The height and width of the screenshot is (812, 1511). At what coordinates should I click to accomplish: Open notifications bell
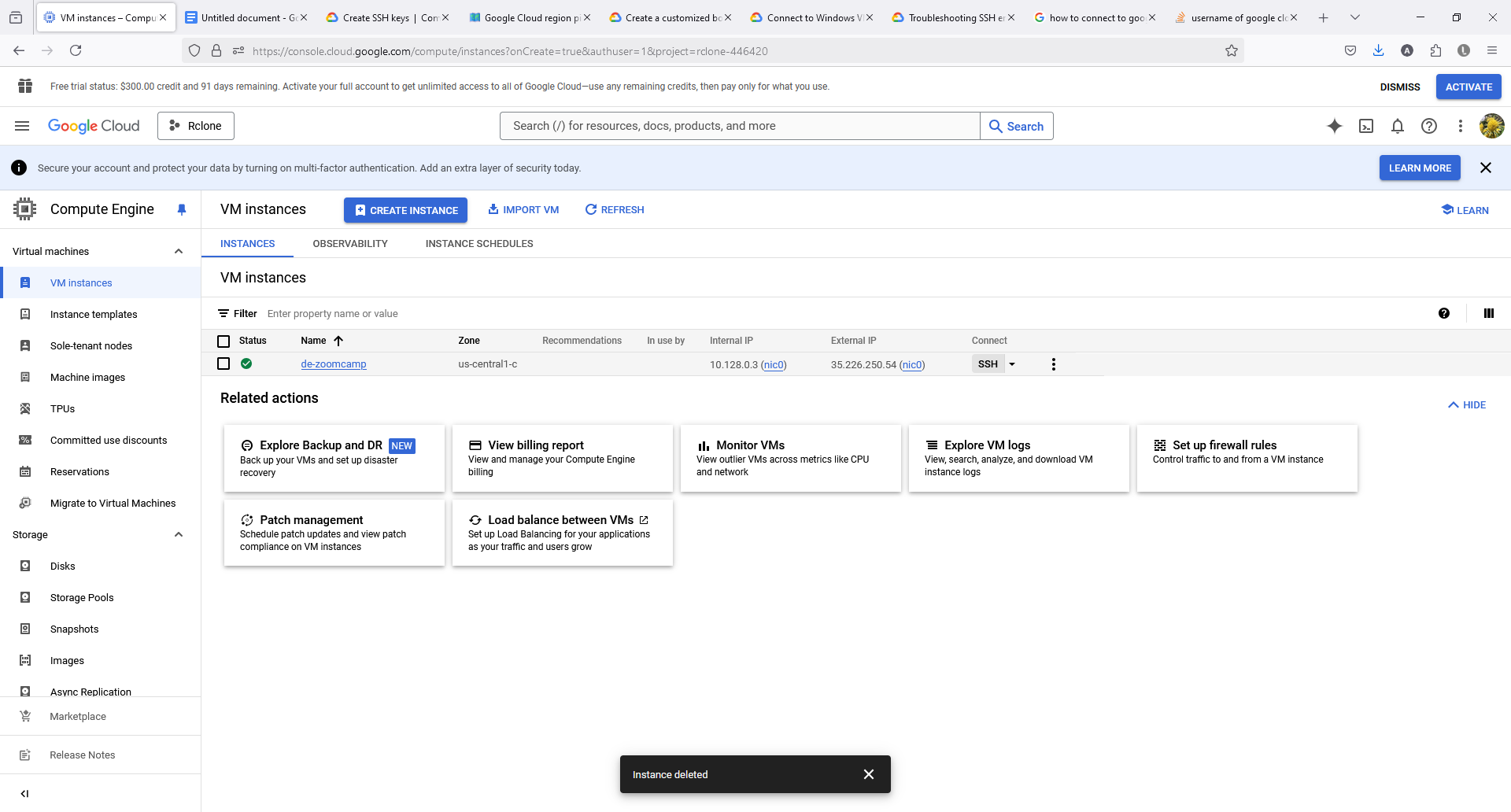1398,126
